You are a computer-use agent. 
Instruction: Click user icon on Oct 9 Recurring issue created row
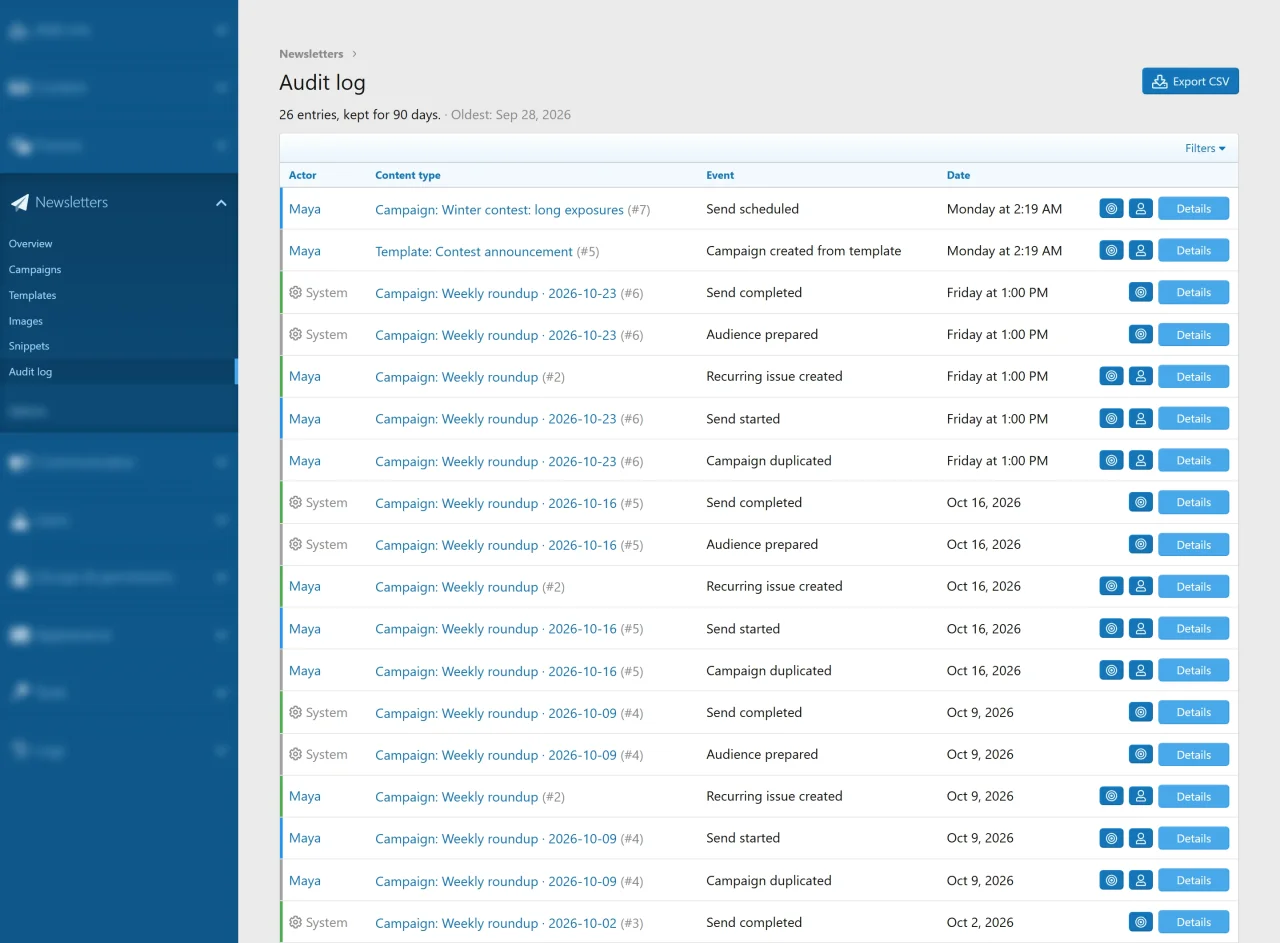(x=1141, y=797)
